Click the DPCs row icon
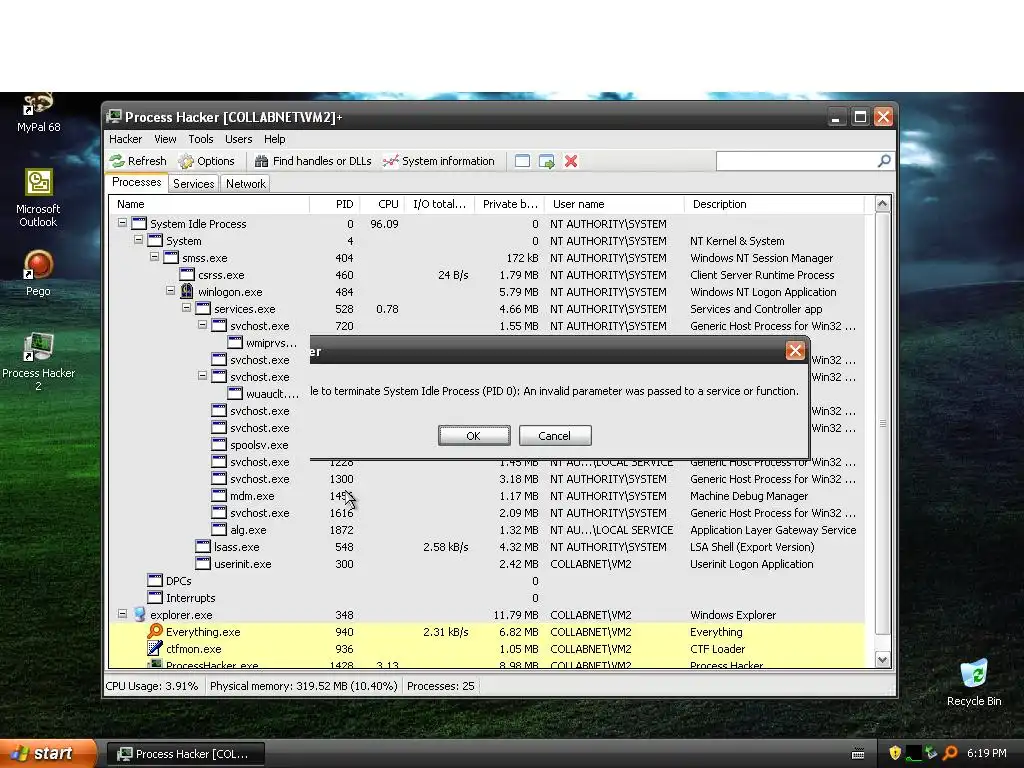Image resolution: width=1024 pixels, height=768 pixels. [155, 581]
